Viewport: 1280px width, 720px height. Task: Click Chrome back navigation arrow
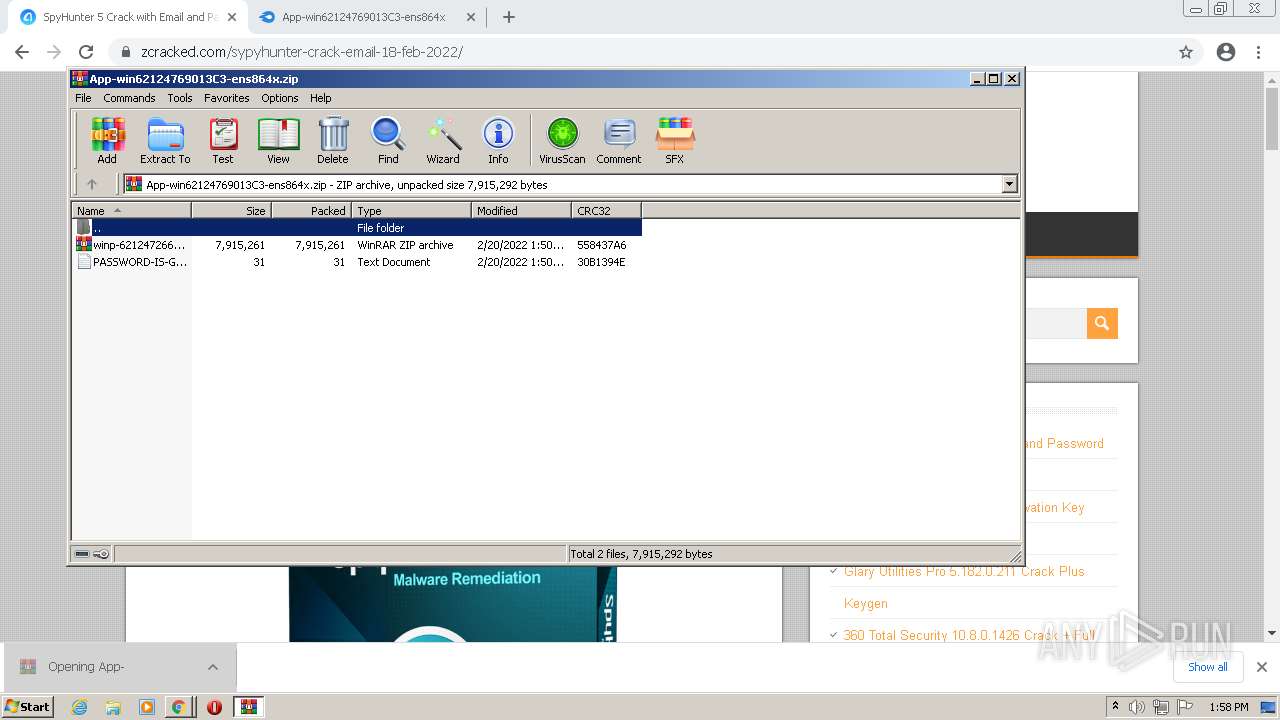coord(22,52)
